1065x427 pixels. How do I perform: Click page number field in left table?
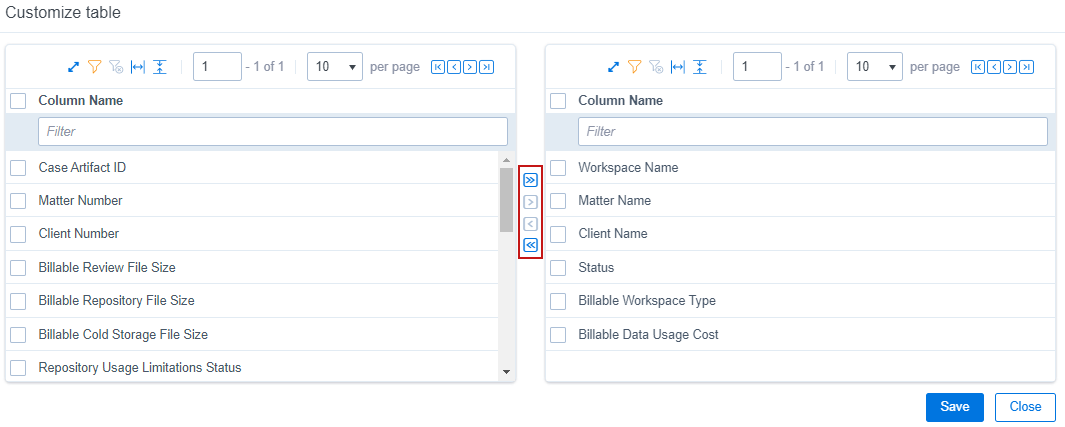(217, 67)
